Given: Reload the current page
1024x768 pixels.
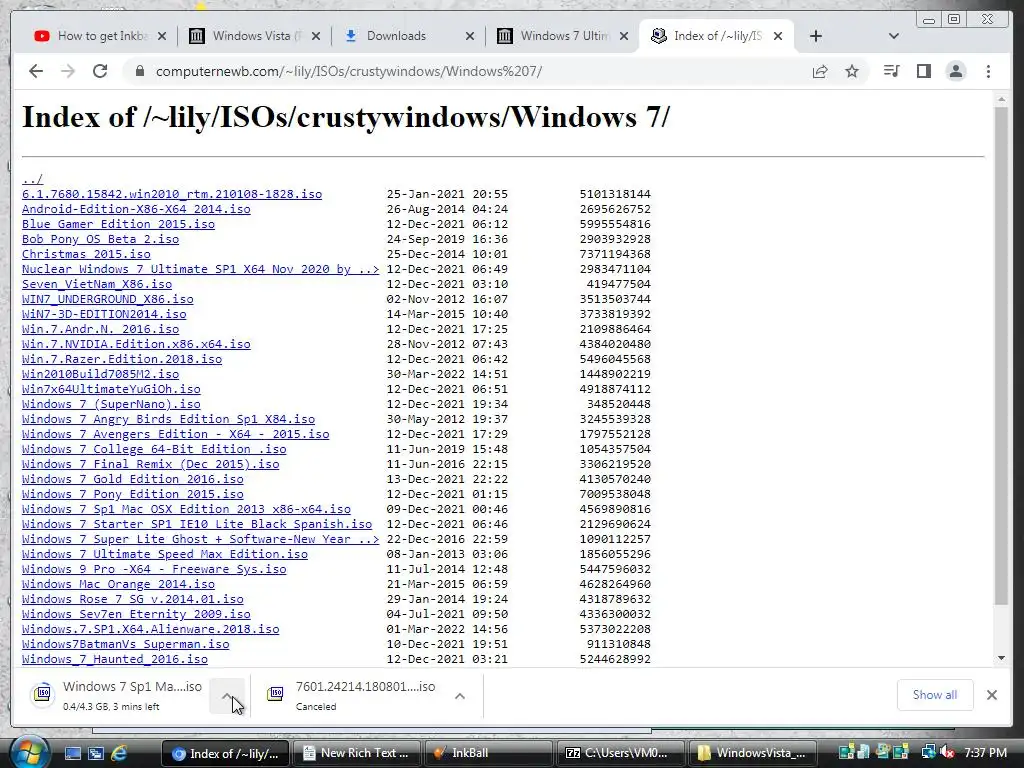Looking at the screenshot, I should (100, 71).
